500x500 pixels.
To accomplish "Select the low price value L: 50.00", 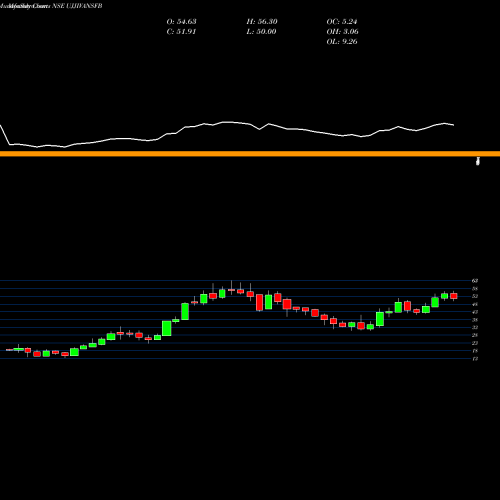I will (262, 32).
